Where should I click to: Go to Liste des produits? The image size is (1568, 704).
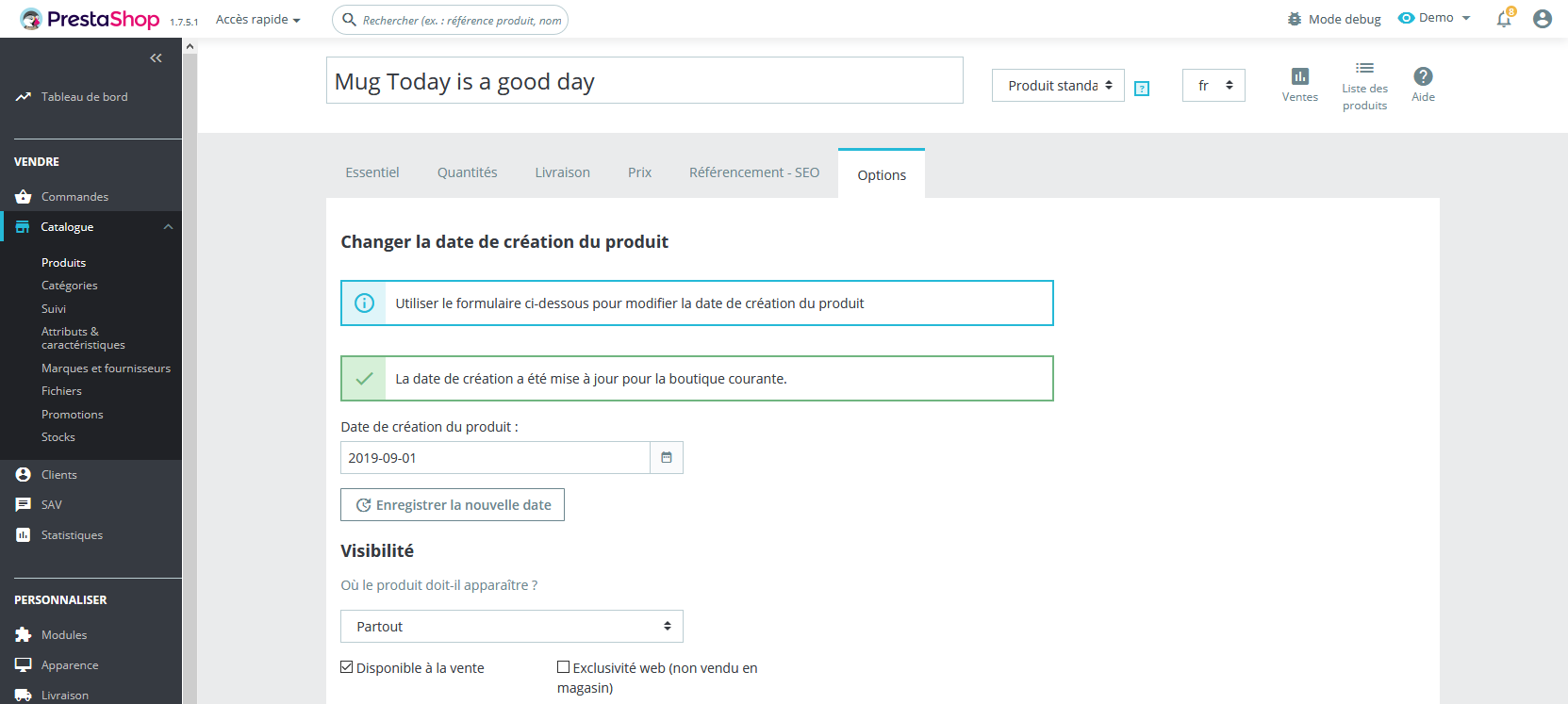click(x=1364, y=85)
